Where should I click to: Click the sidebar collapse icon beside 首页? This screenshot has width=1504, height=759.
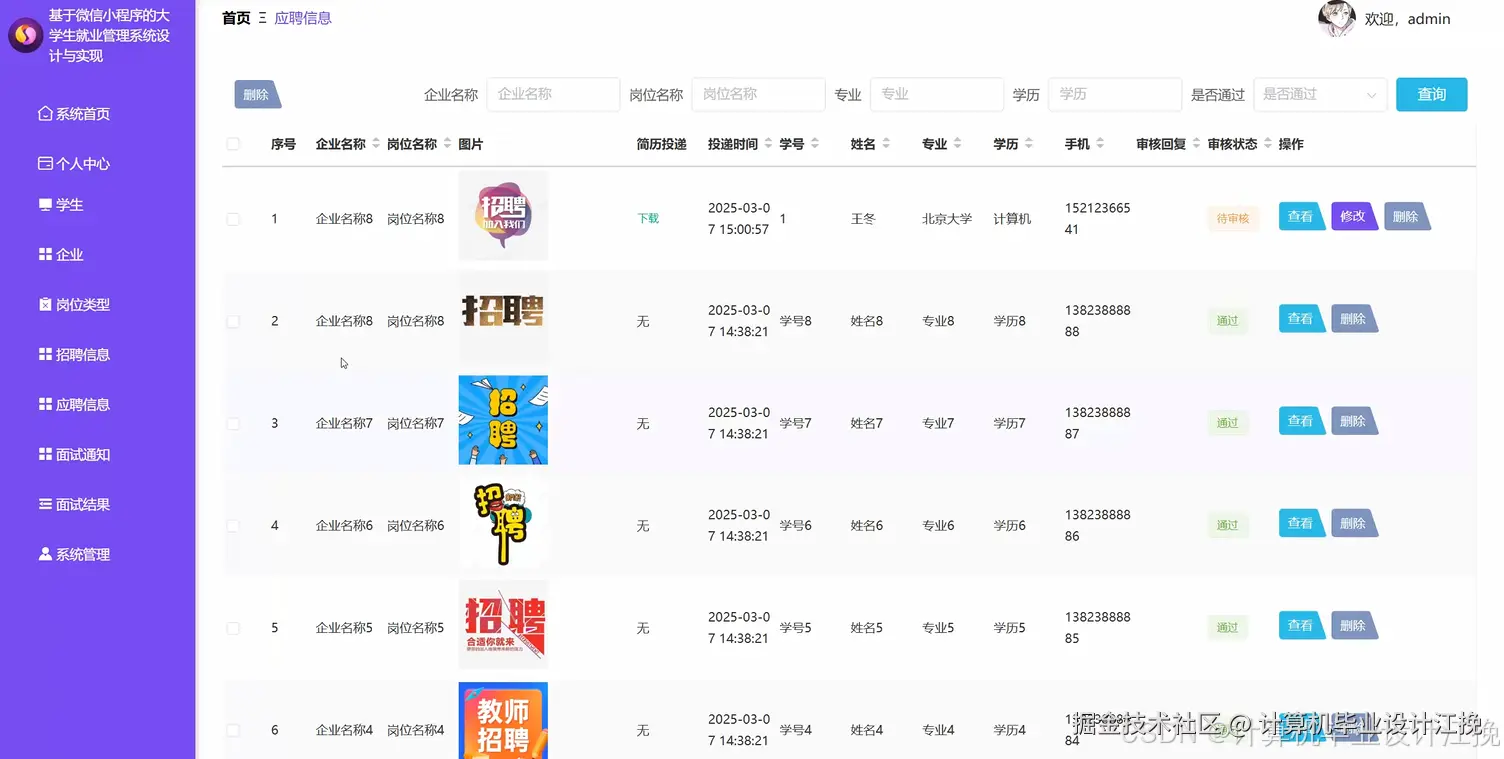click(x=264, y=17)
